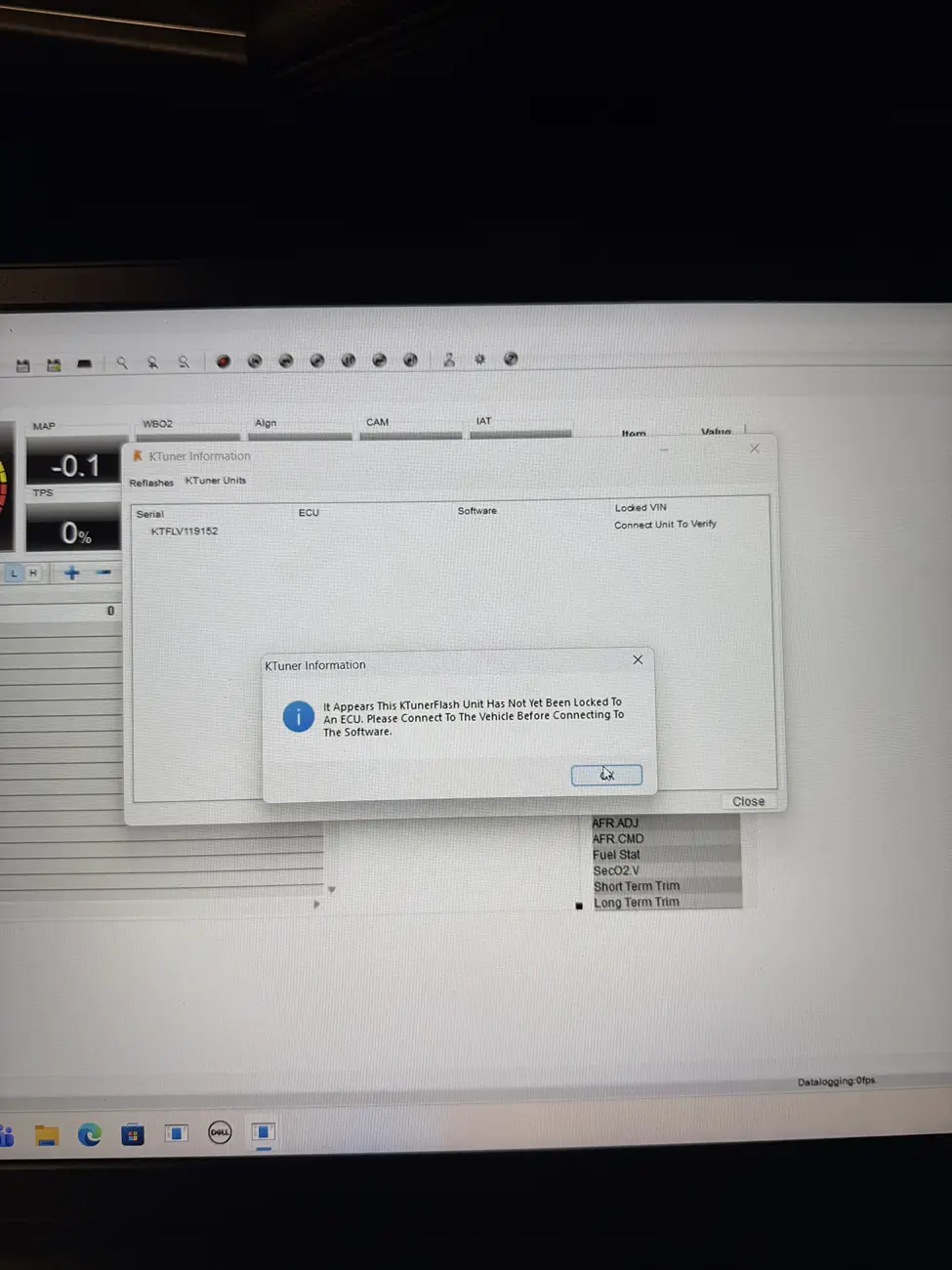The image size is (952, 1270).
Task: Select serial KTFLV119152 in the units list
Action: coord(185,531)
